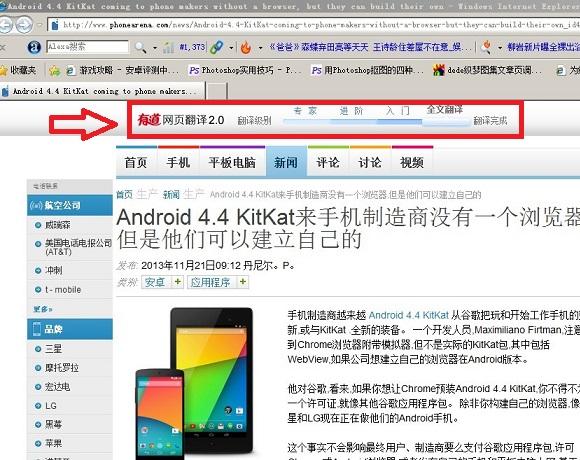The height and width of the screenshot is (460, 580).
Task: Click the Alexa toolbar magnifier search icon
Action: (140, 47)
